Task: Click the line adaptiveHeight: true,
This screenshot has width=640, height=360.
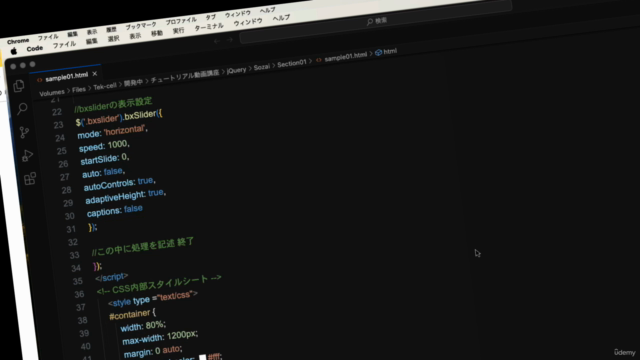Action: tap(126, 196)
